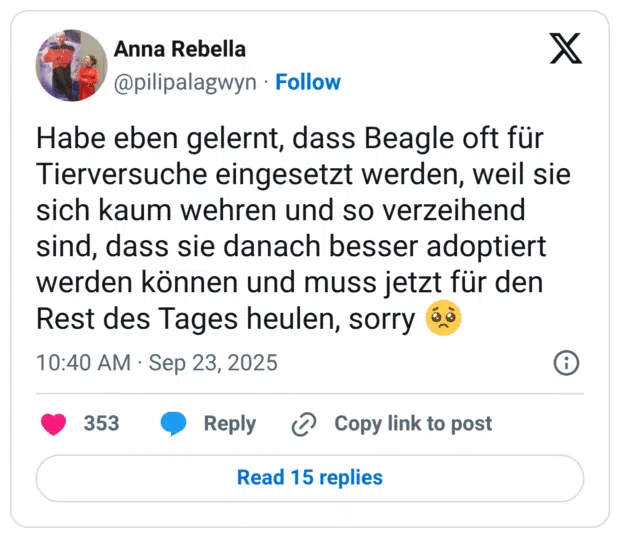Viewport: 620px width, 538px height.
Task: Click the reply speech bubble icon
Action: (173, 424)
